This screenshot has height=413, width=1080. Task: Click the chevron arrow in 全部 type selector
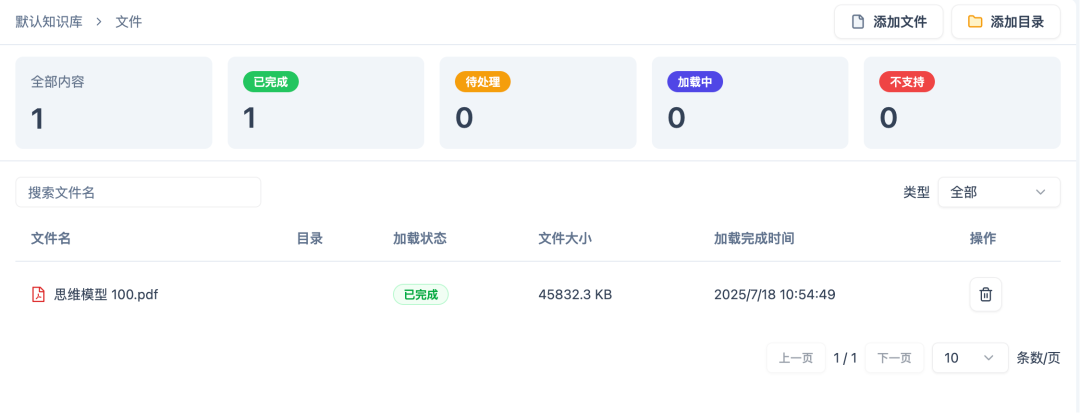[1041, 192]
